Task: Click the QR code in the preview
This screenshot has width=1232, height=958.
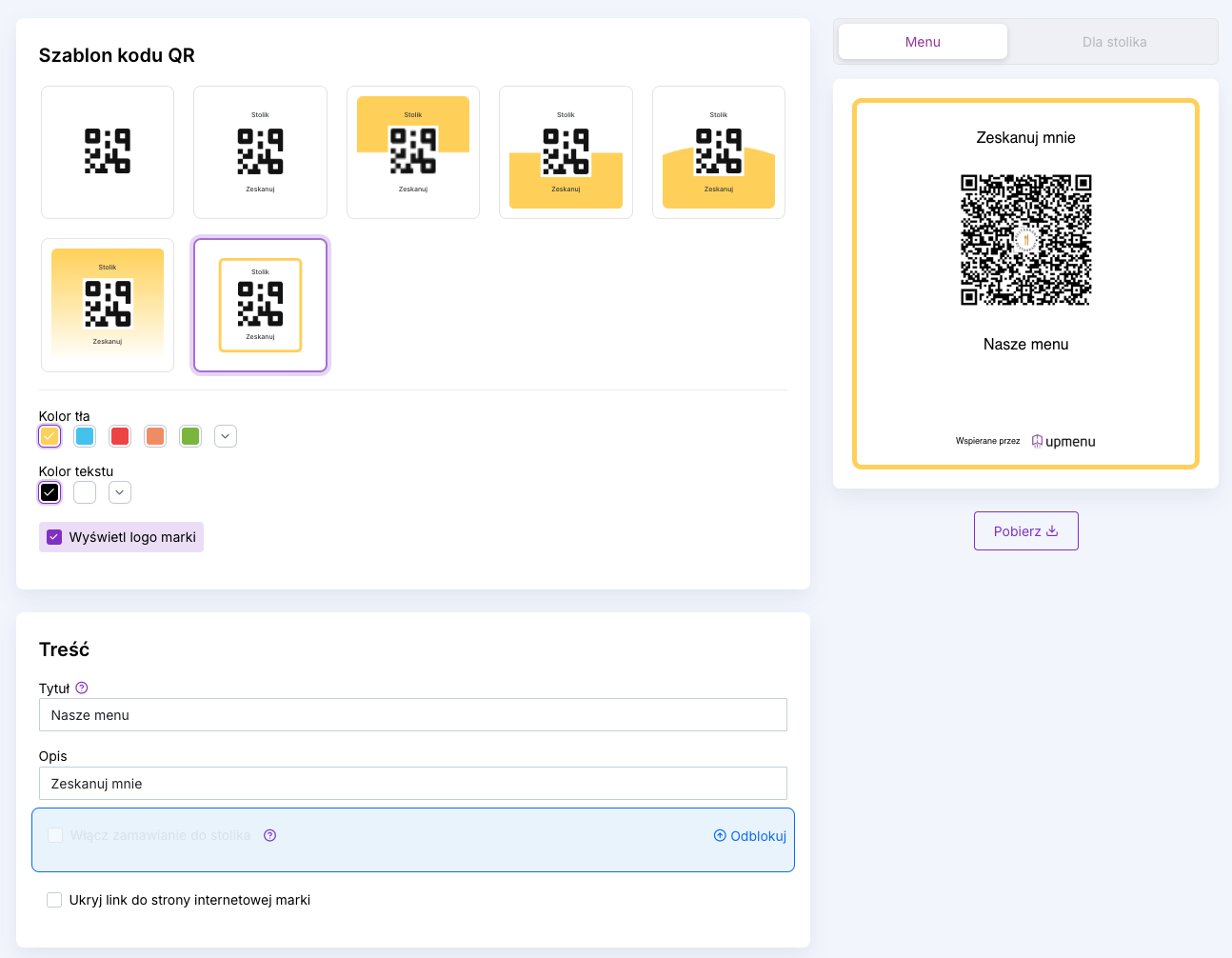Action: [x=1026, y=240]
